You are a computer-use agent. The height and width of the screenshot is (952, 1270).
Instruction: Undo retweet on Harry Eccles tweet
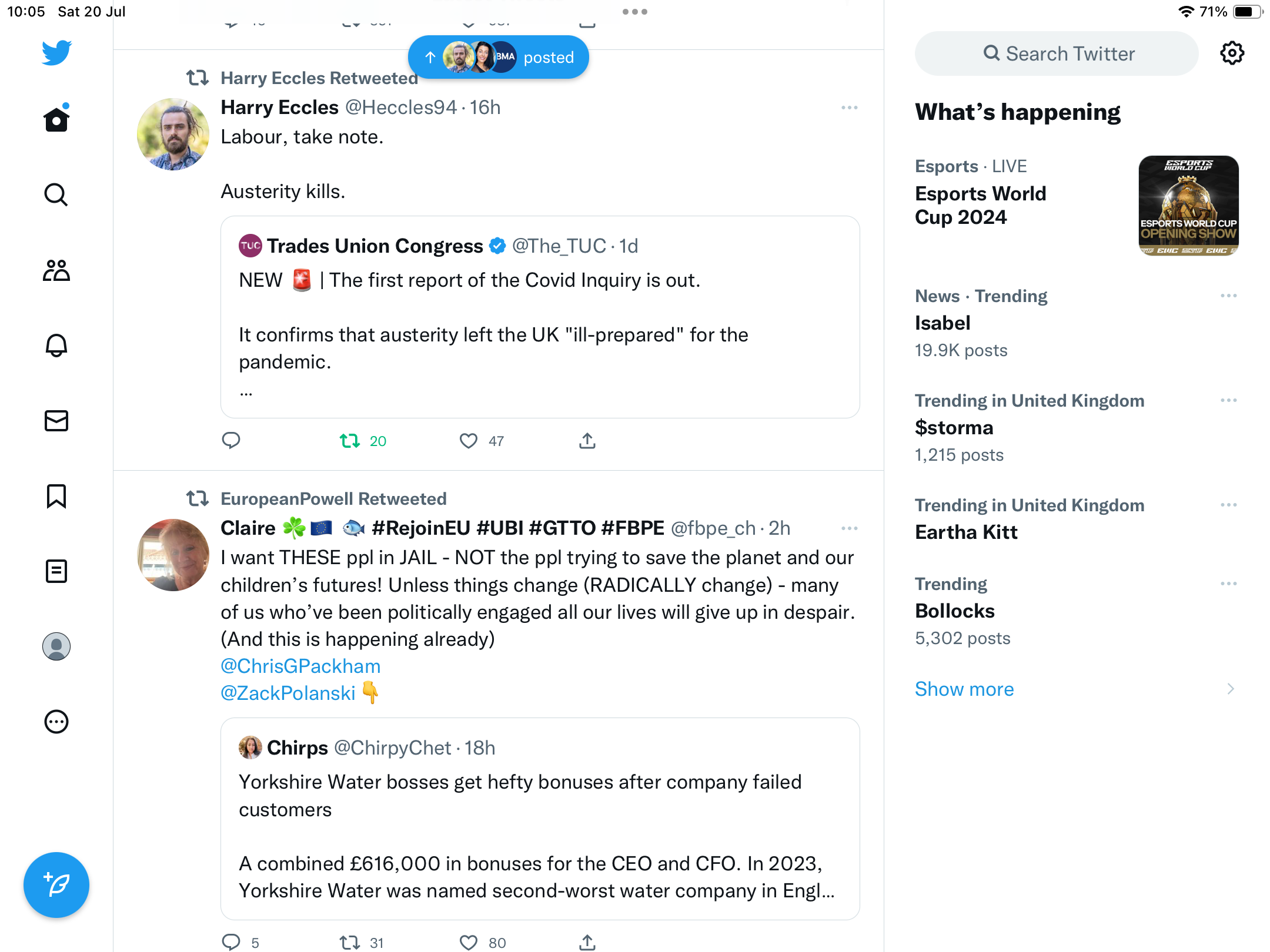[350, 441]
